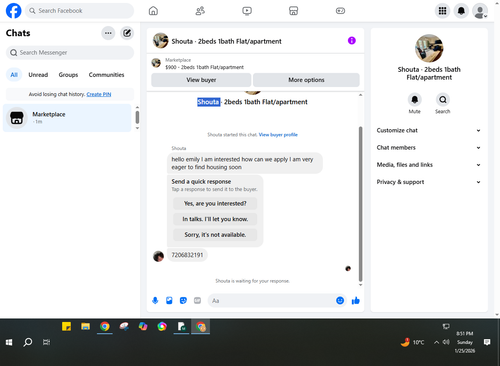The image size is (500, 366).
Task: Open the emoji picker in message box
Action: tap(340, 301)
